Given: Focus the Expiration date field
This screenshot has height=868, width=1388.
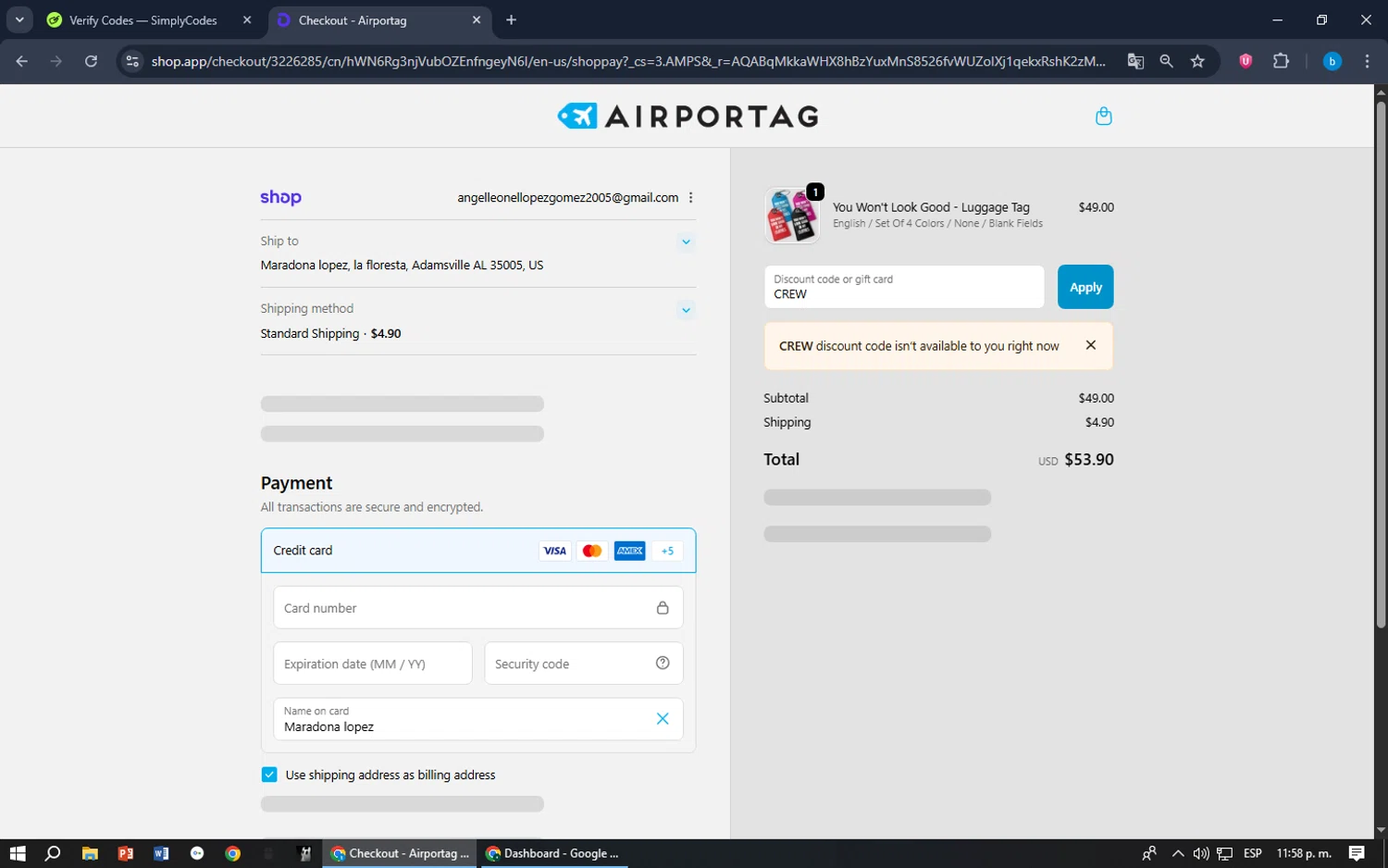Looking at the screenshot, I should click(373, 663).
